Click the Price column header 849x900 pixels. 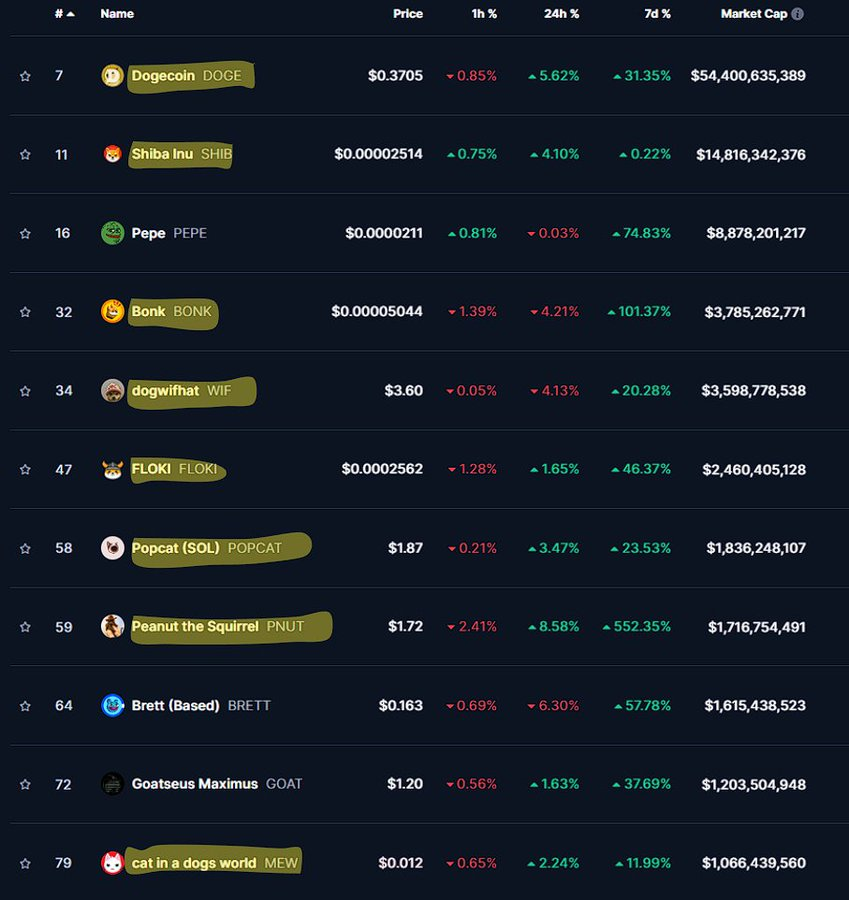(407, 14)
